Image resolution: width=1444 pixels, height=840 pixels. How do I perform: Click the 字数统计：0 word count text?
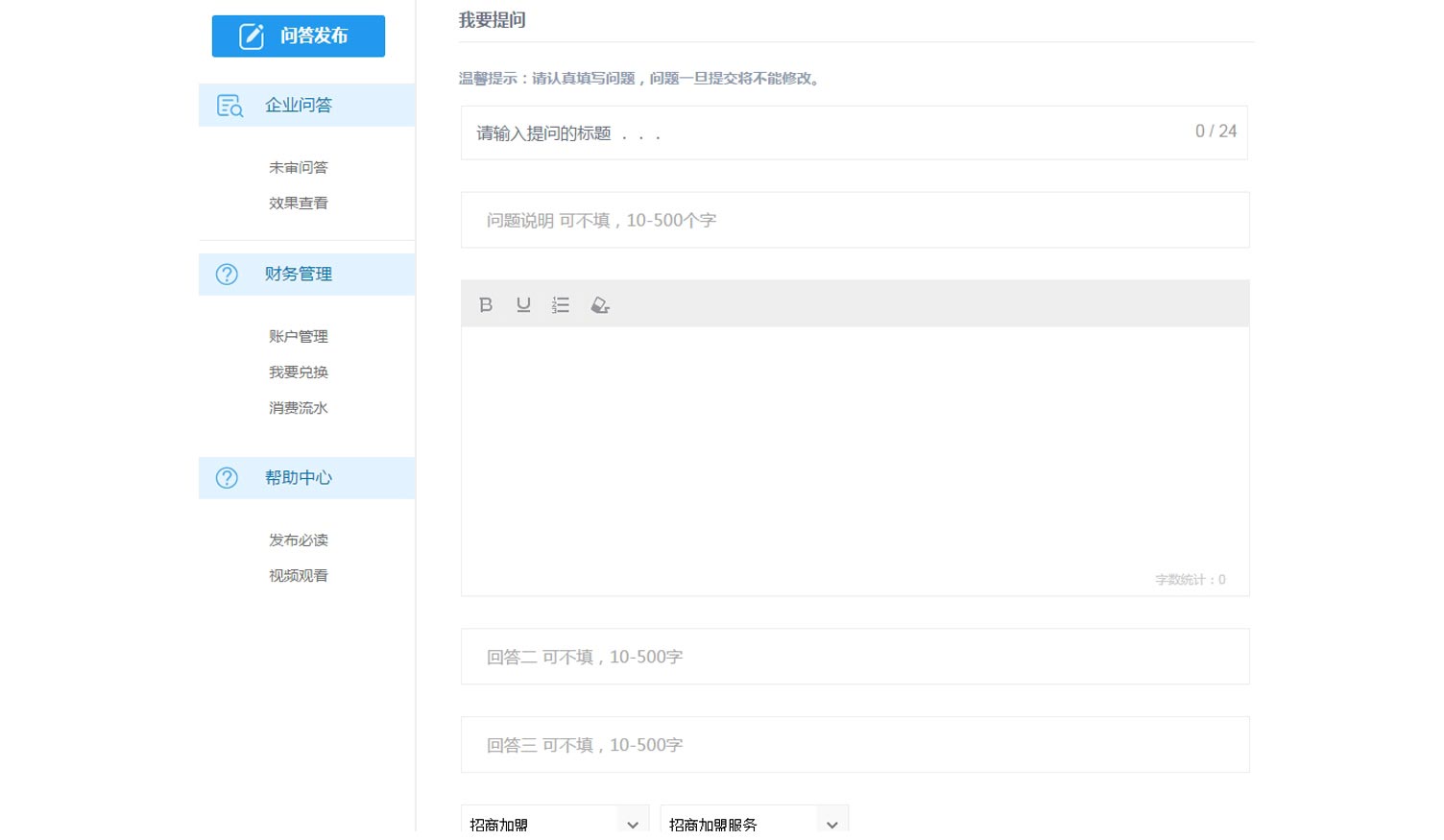point(1191,580)
